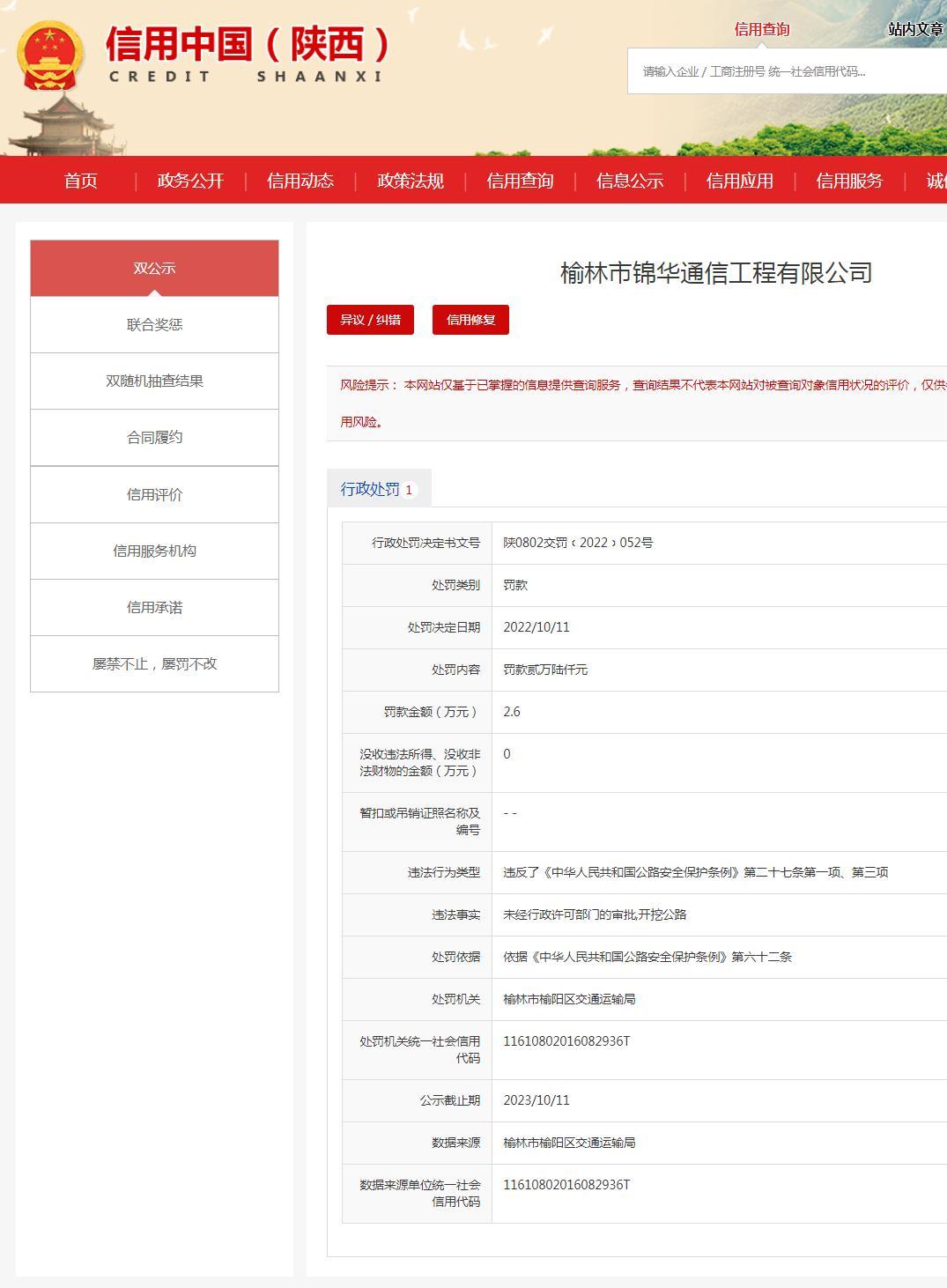Image resolution: width=947 pixels, height=1288 pixels.
Task: Click 数据来源单位 credit code 11610802016082936T
Action: 566,1185
